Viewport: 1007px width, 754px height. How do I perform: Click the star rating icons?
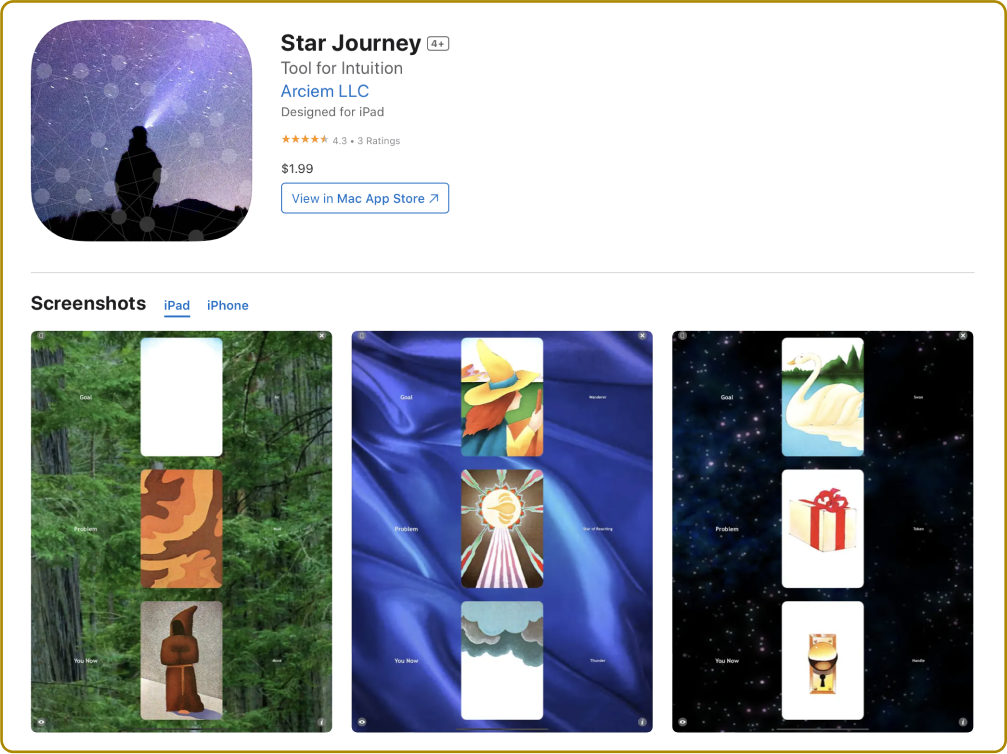(x=304, y=139)
